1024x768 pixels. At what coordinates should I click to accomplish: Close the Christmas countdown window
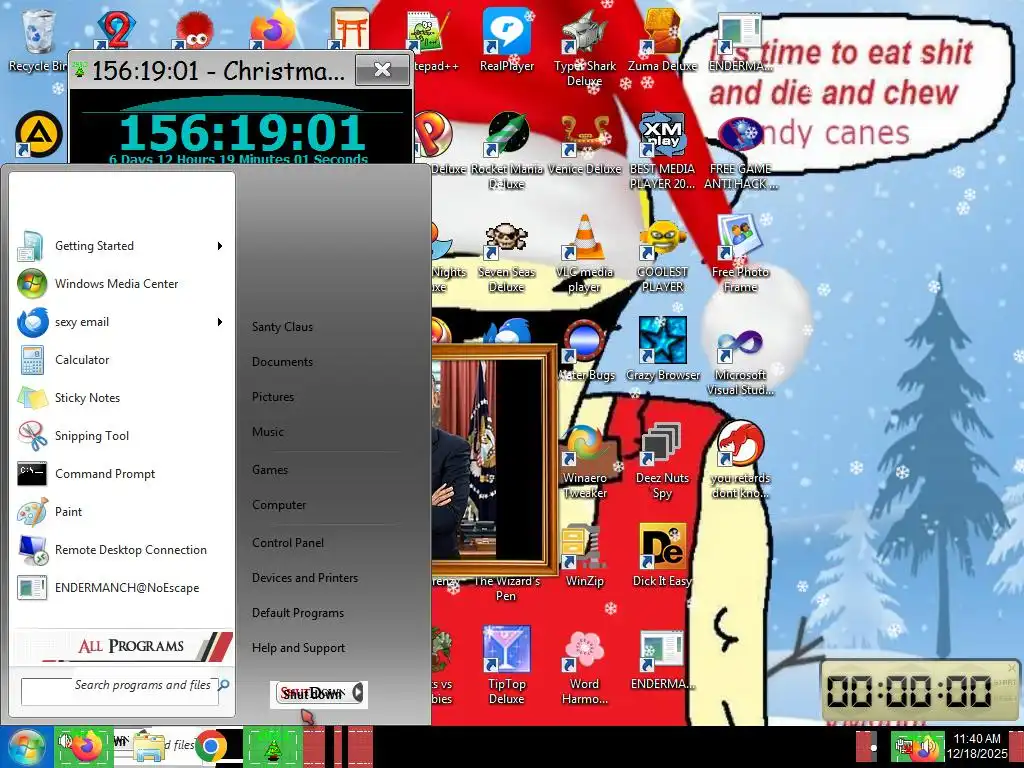pyautogui.click(x=383, y=69)
